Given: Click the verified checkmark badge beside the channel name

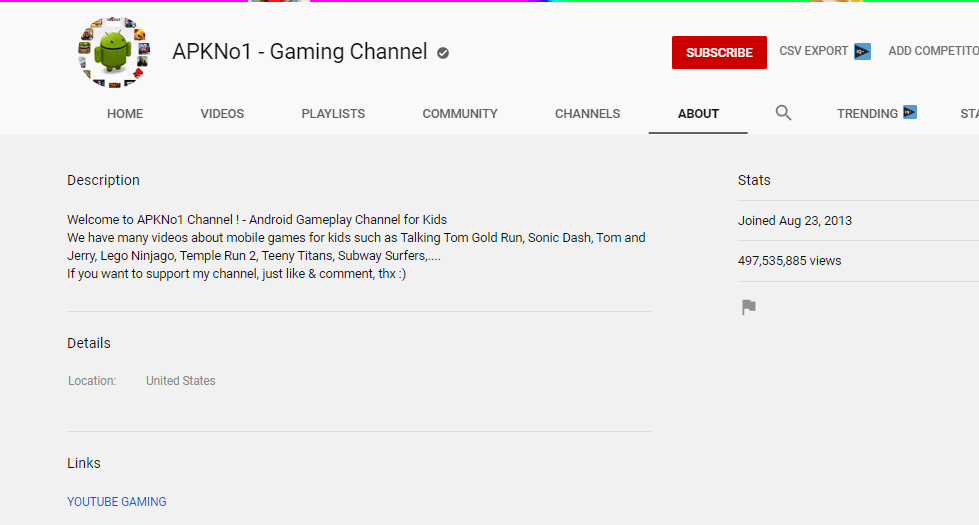Looking at the screenshot, I should 443,53.
